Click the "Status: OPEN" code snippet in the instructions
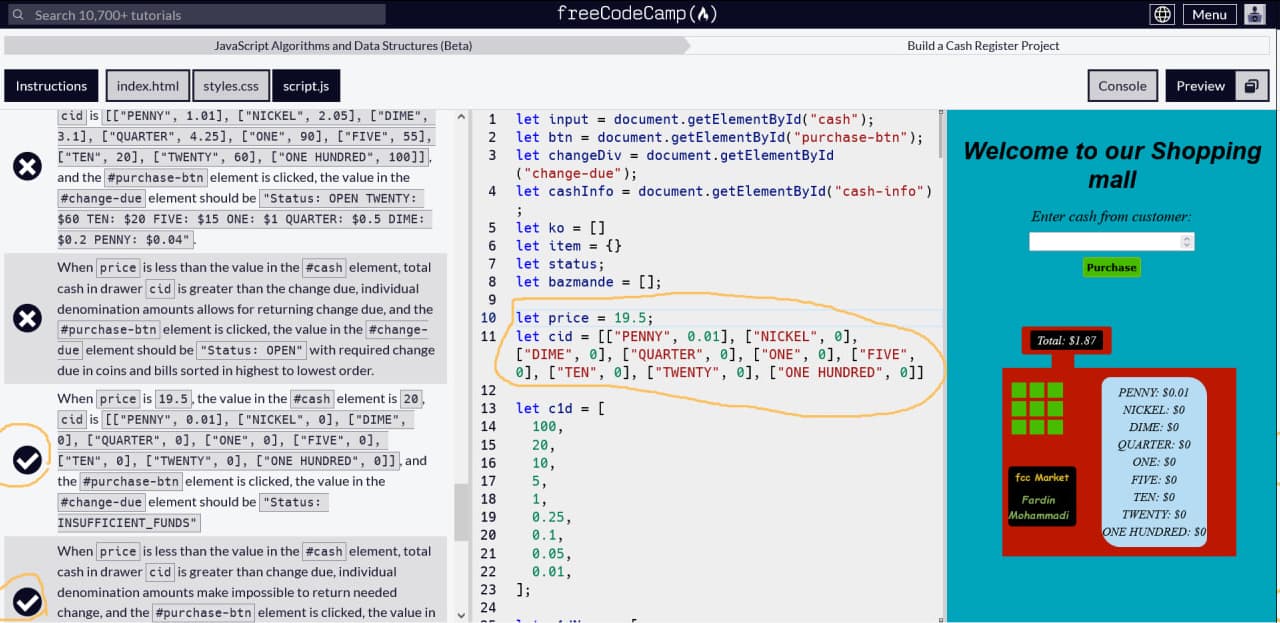This screenshot has width=1280, height=623. (251, 350)
